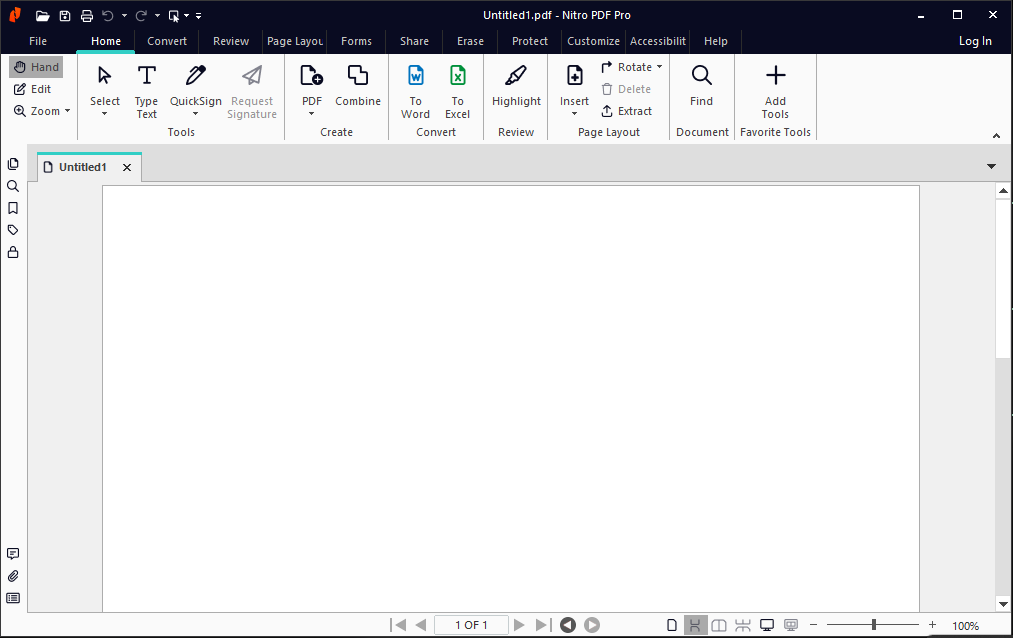Viewport: 1013px width, 638px height.
Task: Open the tags pane icon in sidebar
Action: tap(13, 230)
